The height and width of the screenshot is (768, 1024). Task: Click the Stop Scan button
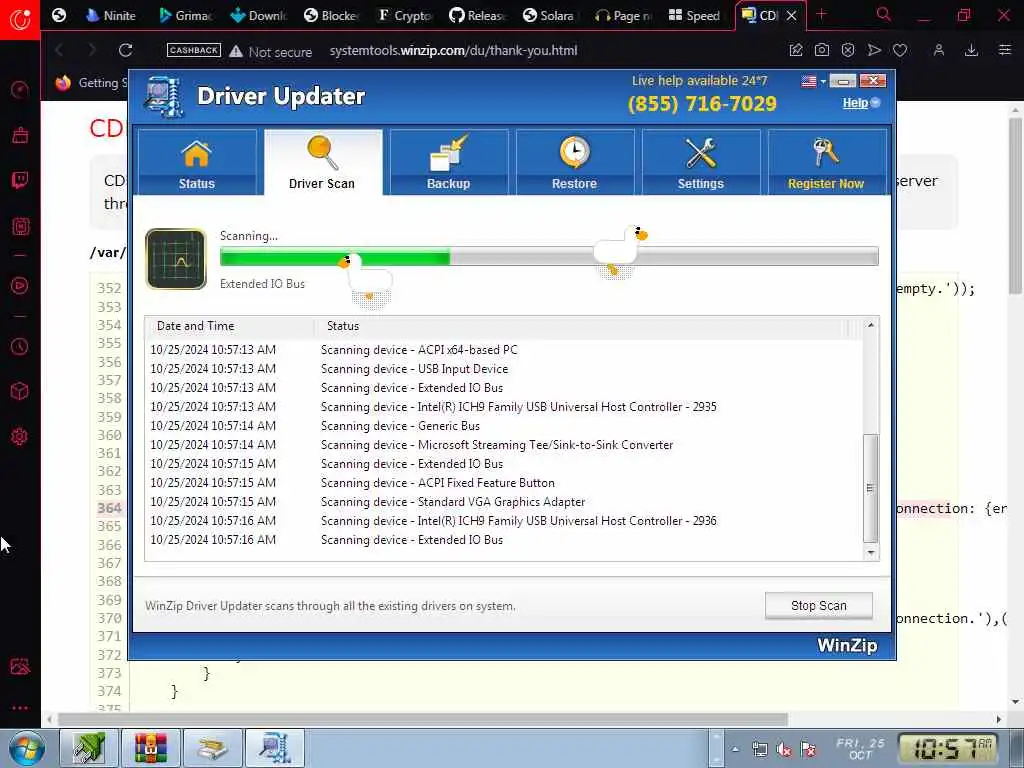818,605
